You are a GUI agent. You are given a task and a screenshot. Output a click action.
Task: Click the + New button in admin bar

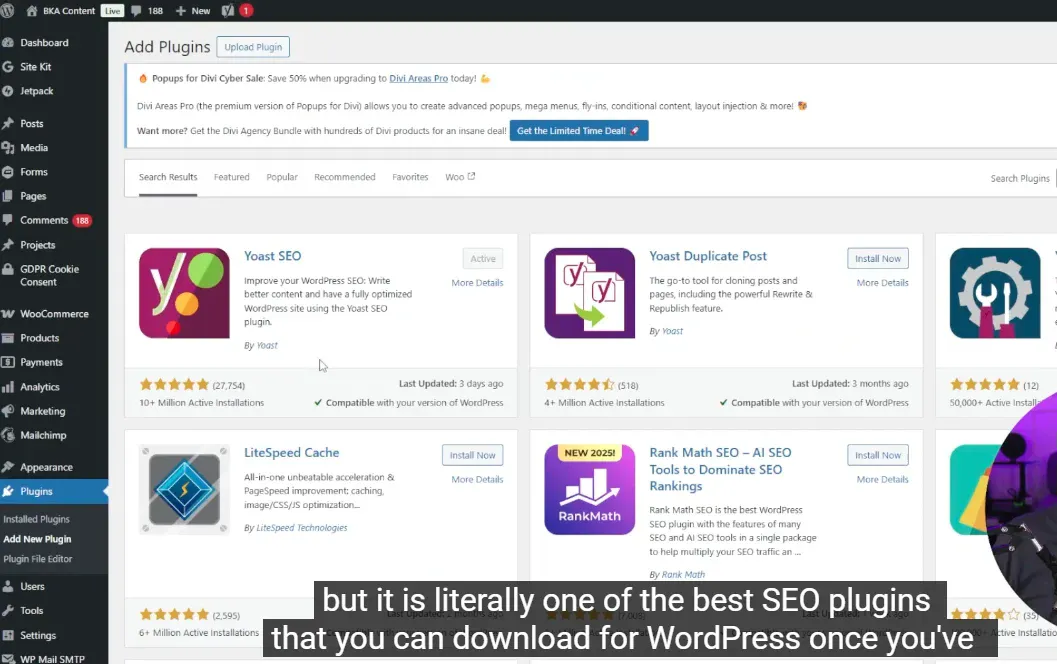point(192,11)
